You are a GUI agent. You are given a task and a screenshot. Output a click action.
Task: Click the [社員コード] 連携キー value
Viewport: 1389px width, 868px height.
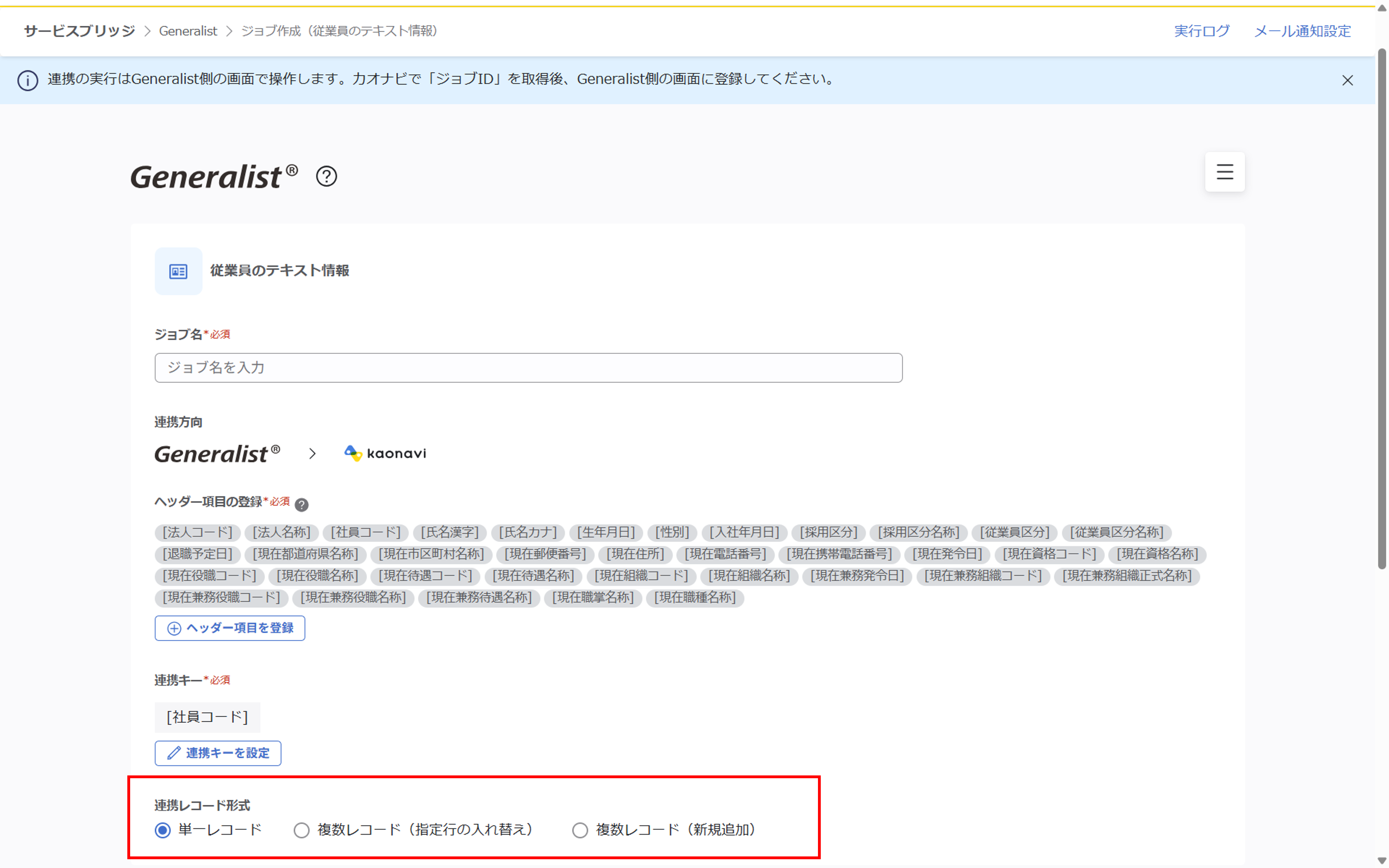207,717
